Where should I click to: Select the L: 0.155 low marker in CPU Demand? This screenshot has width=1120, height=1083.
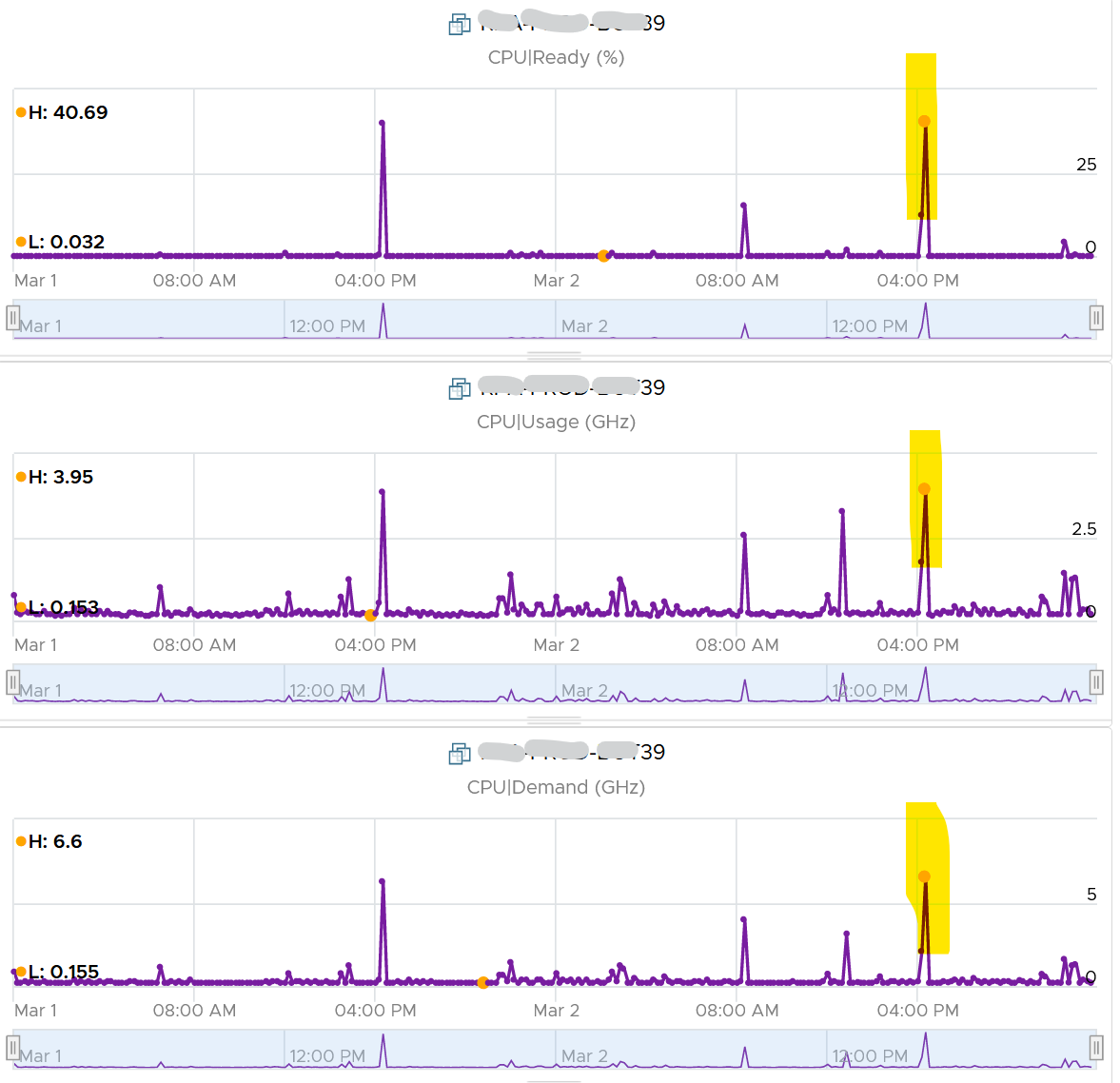point(58,972)
